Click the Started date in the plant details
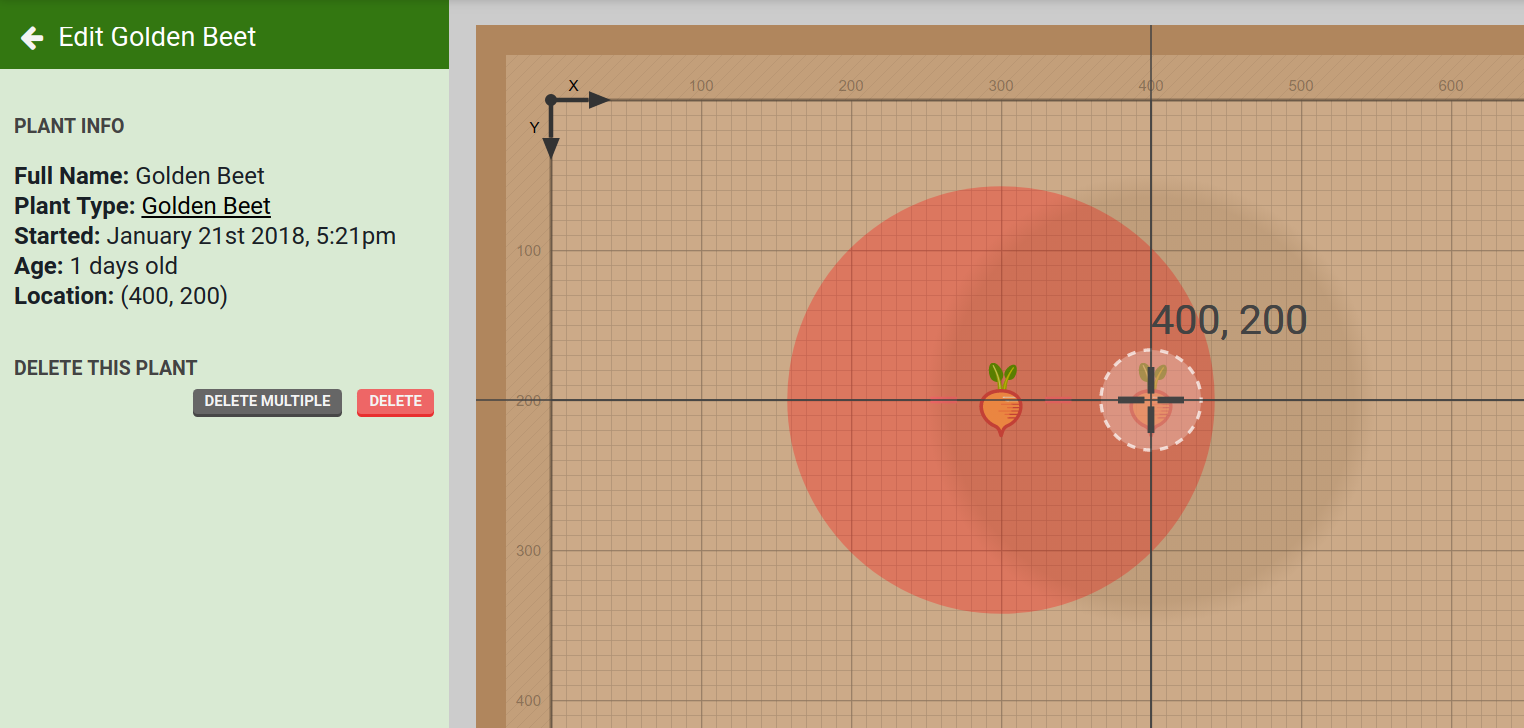Screen dimensions: 1524x728 [204, 236]
